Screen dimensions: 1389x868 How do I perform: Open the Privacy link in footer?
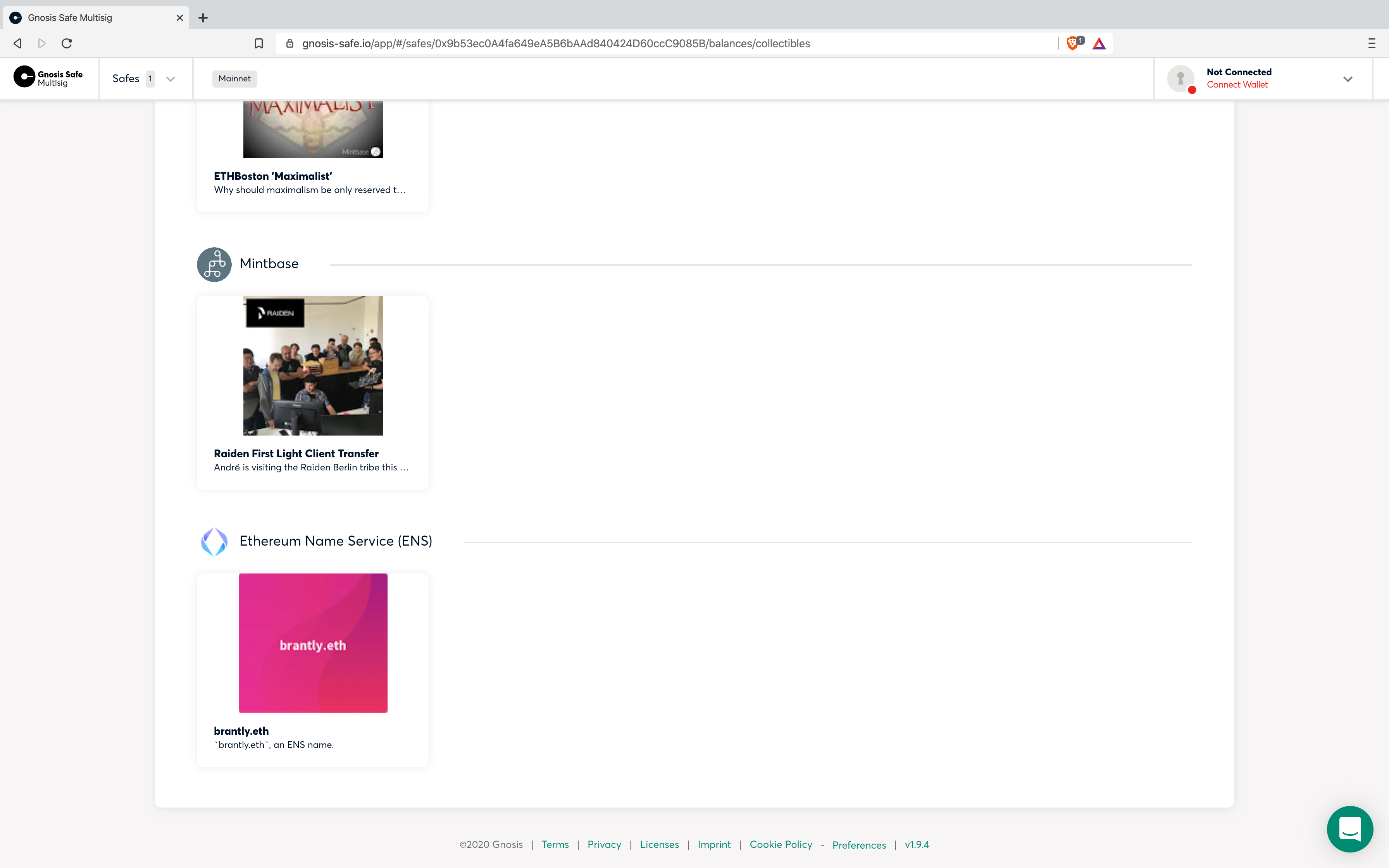click(x=604, y=844)
